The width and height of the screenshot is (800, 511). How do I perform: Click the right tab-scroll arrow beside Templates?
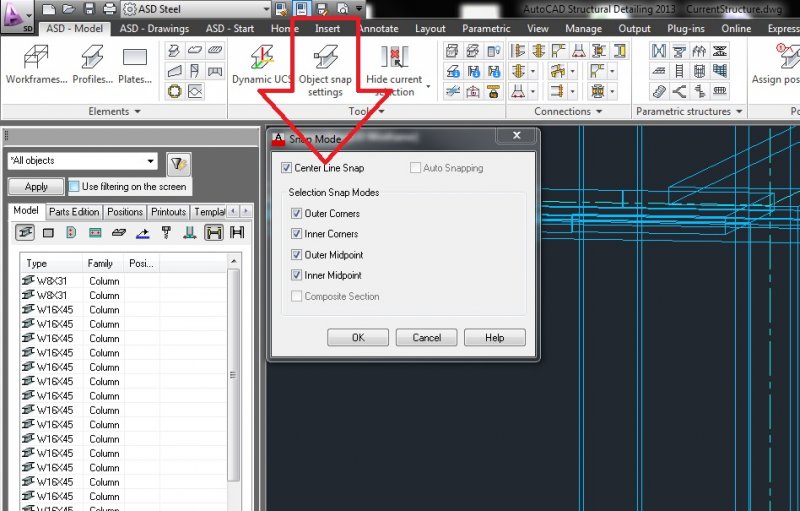pos(245,211)
